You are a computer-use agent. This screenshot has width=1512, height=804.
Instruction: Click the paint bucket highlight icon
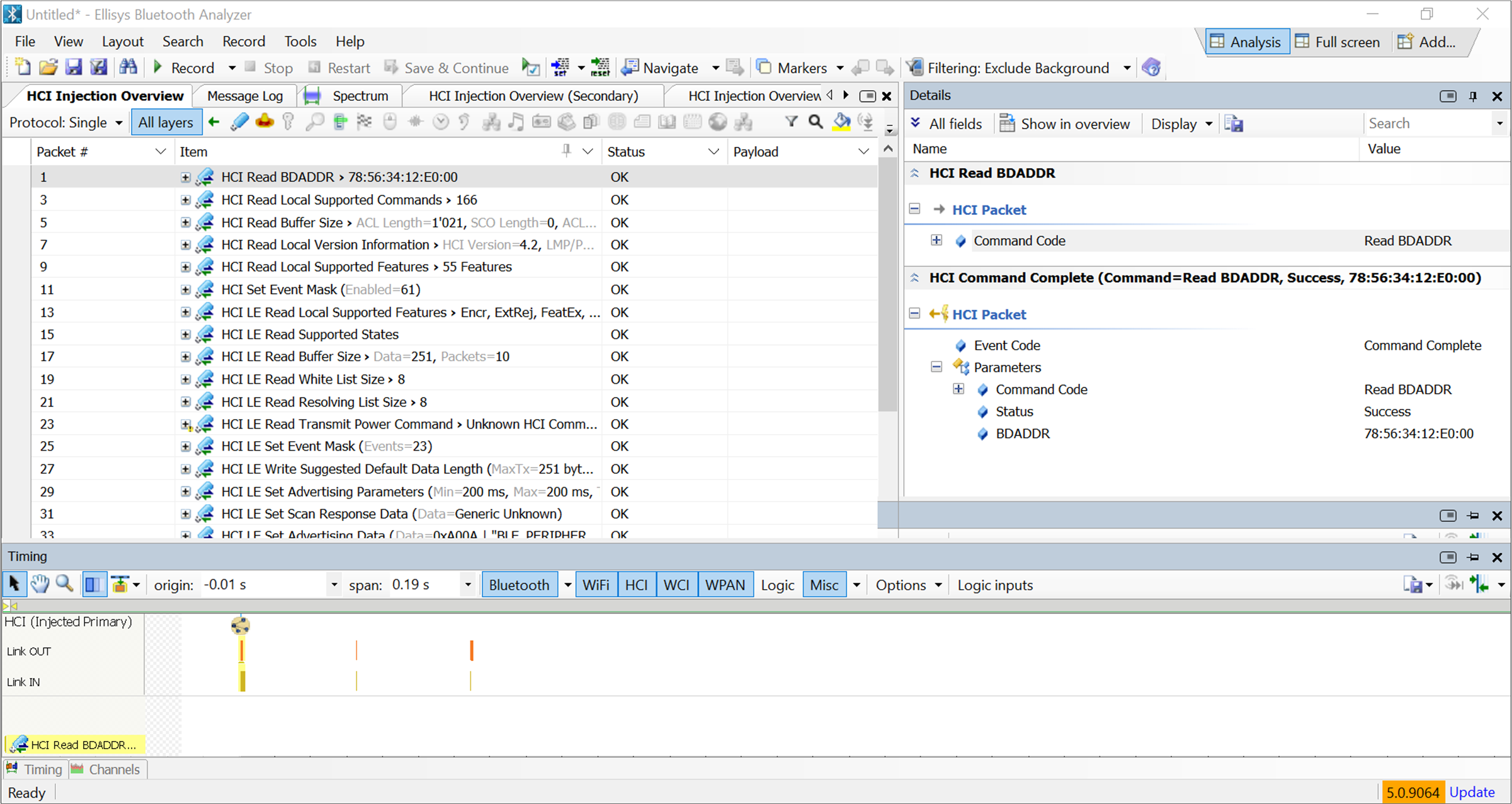(841, 122)
